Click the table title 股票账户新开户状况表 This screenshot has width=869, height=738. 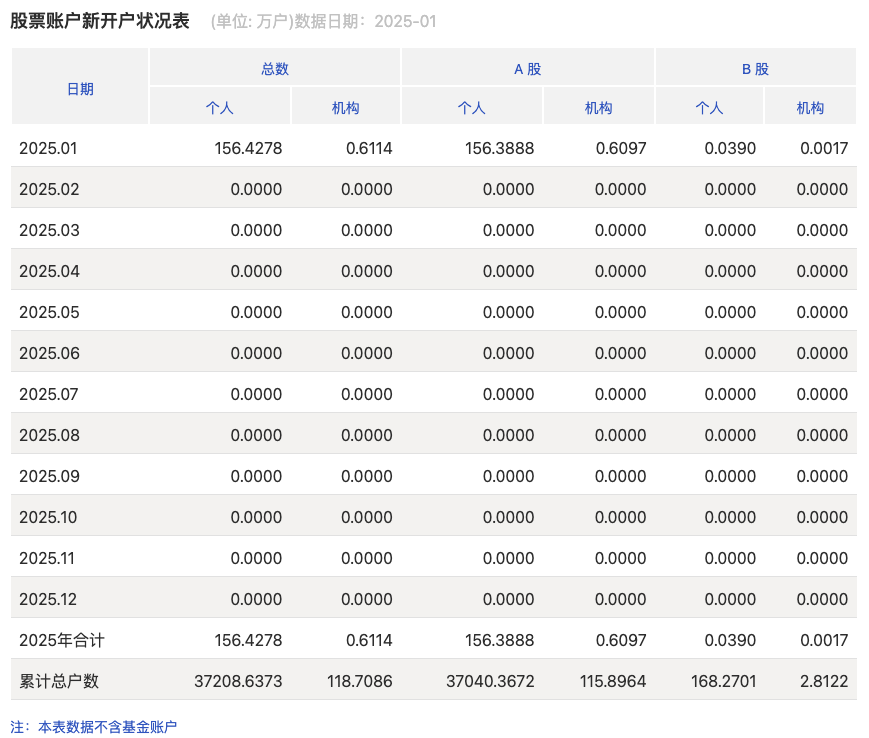(x=100, y=21)
